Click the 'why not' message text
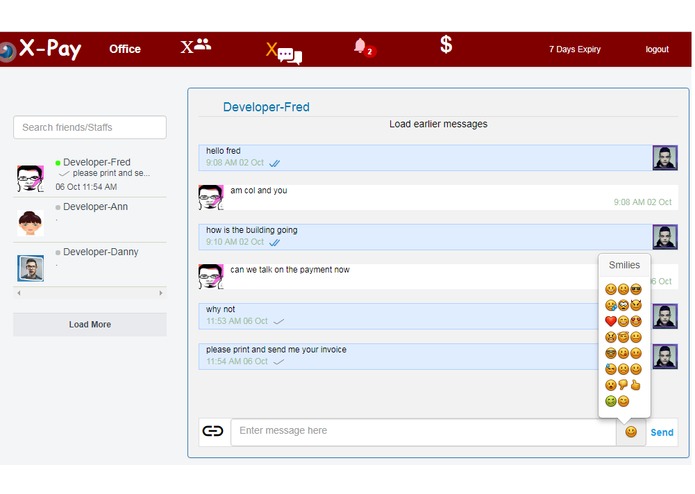The image size is (695, 494). [220, 309]
